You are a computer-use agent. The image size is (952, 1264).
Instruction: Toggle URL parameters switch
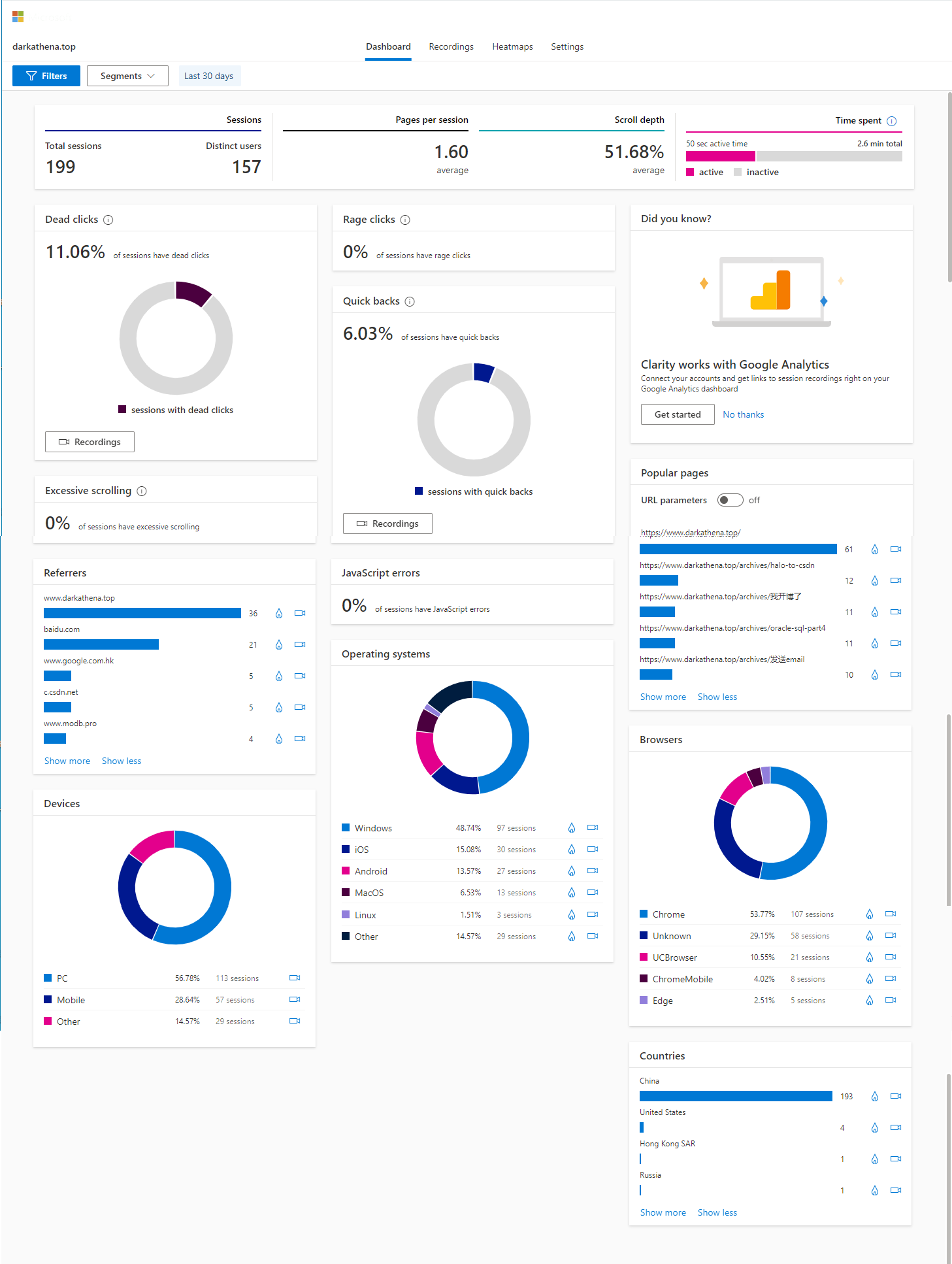(x=730, y=500)
